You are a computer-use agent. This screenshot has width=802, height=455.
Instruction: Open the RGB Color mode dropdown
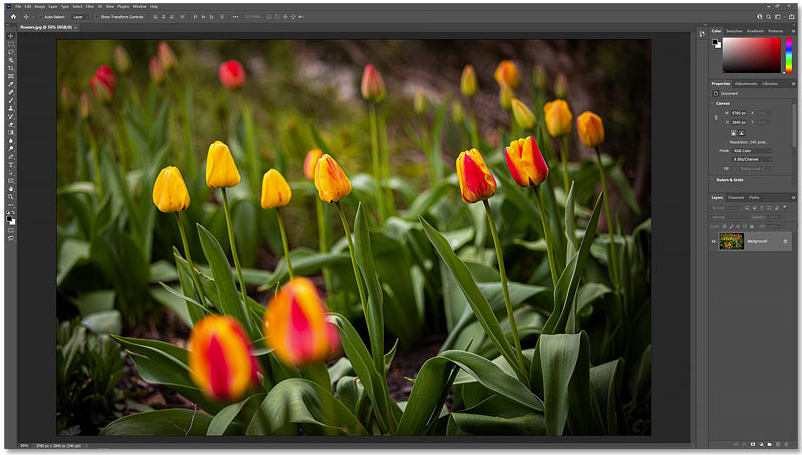tap(751, 151)
